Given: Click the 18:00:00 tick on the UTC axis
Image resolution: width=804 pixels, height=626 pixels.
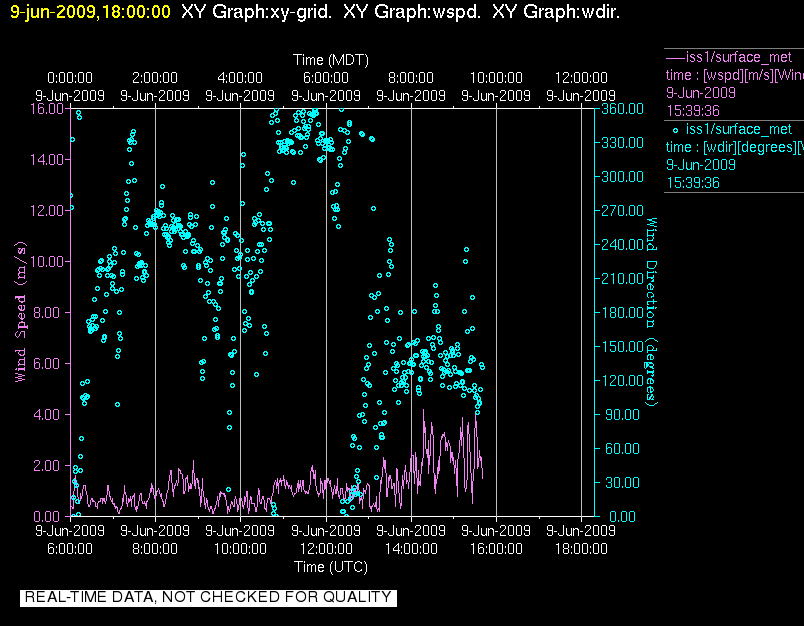Looking at the screenshot, I should click(x=582, y=548).
